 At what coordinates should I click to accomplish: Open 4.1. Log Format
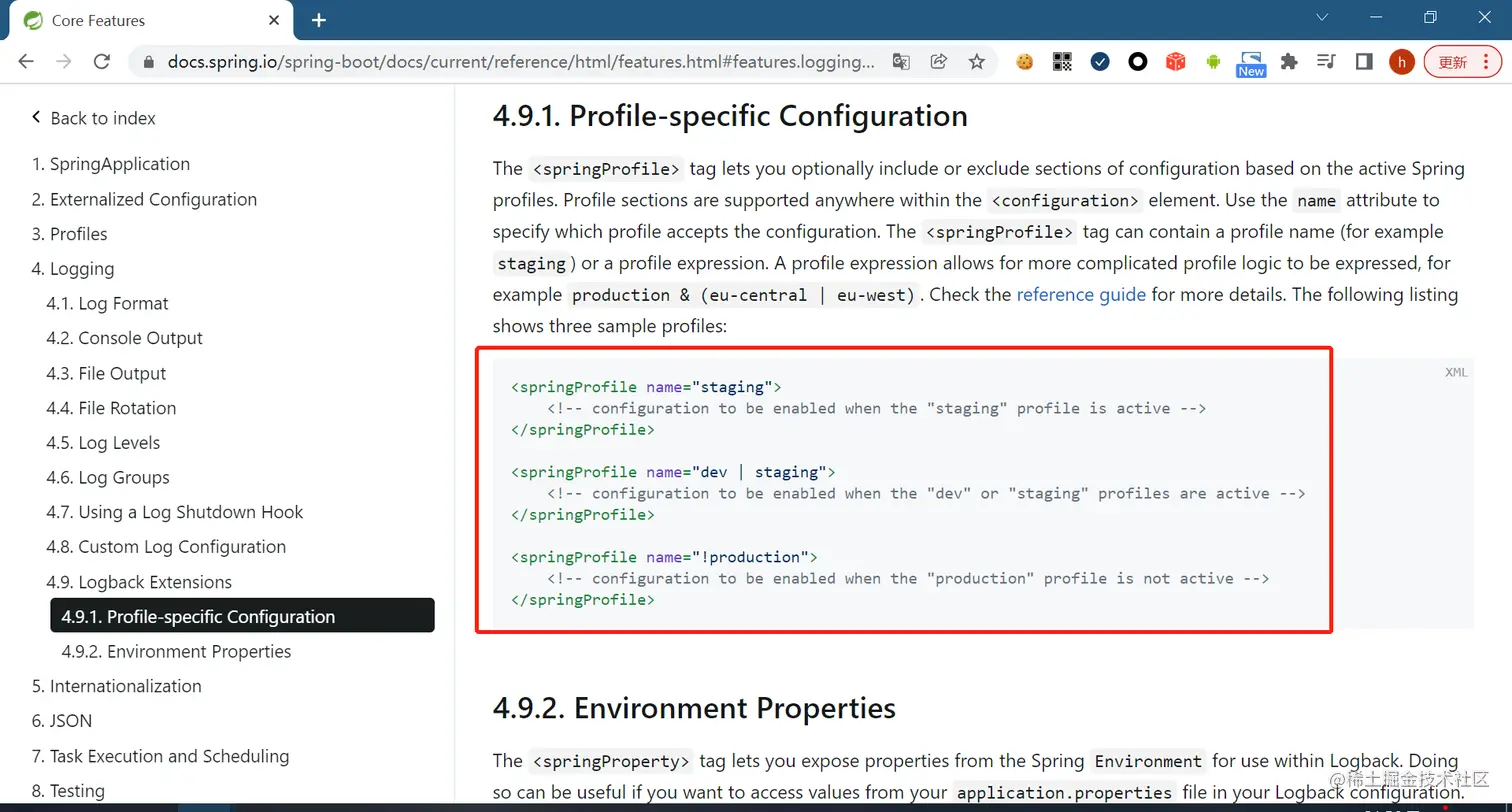coord(107,303)
